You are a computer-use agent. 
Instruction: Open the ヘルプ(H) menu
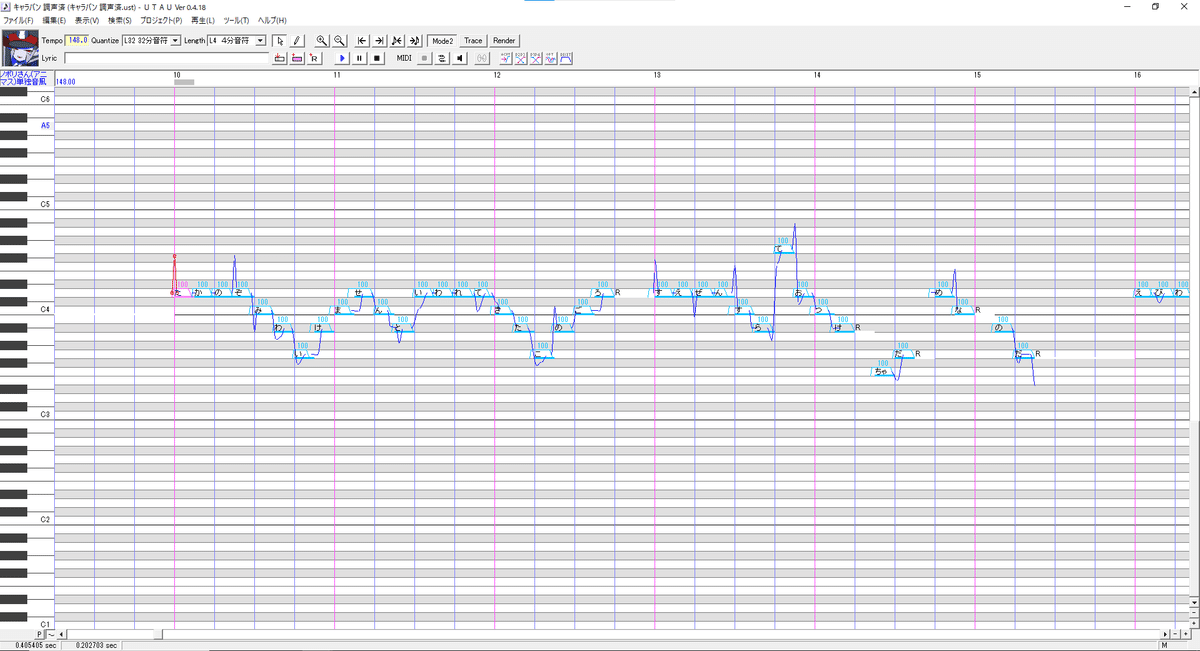(x=272, y=20)
